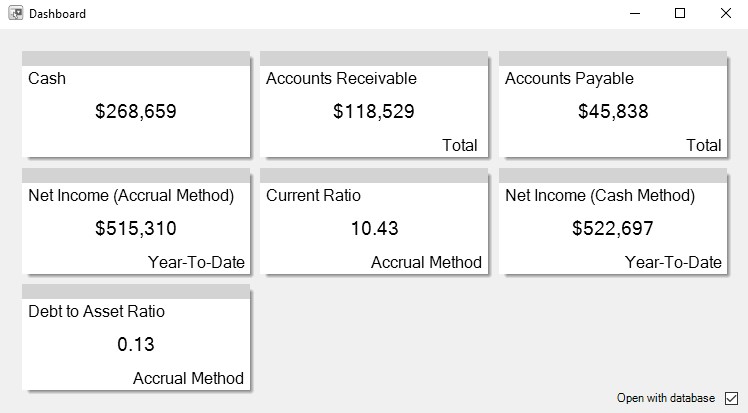Click the $118,529 receivable amount
748x413 pixels.
point(373,112)
